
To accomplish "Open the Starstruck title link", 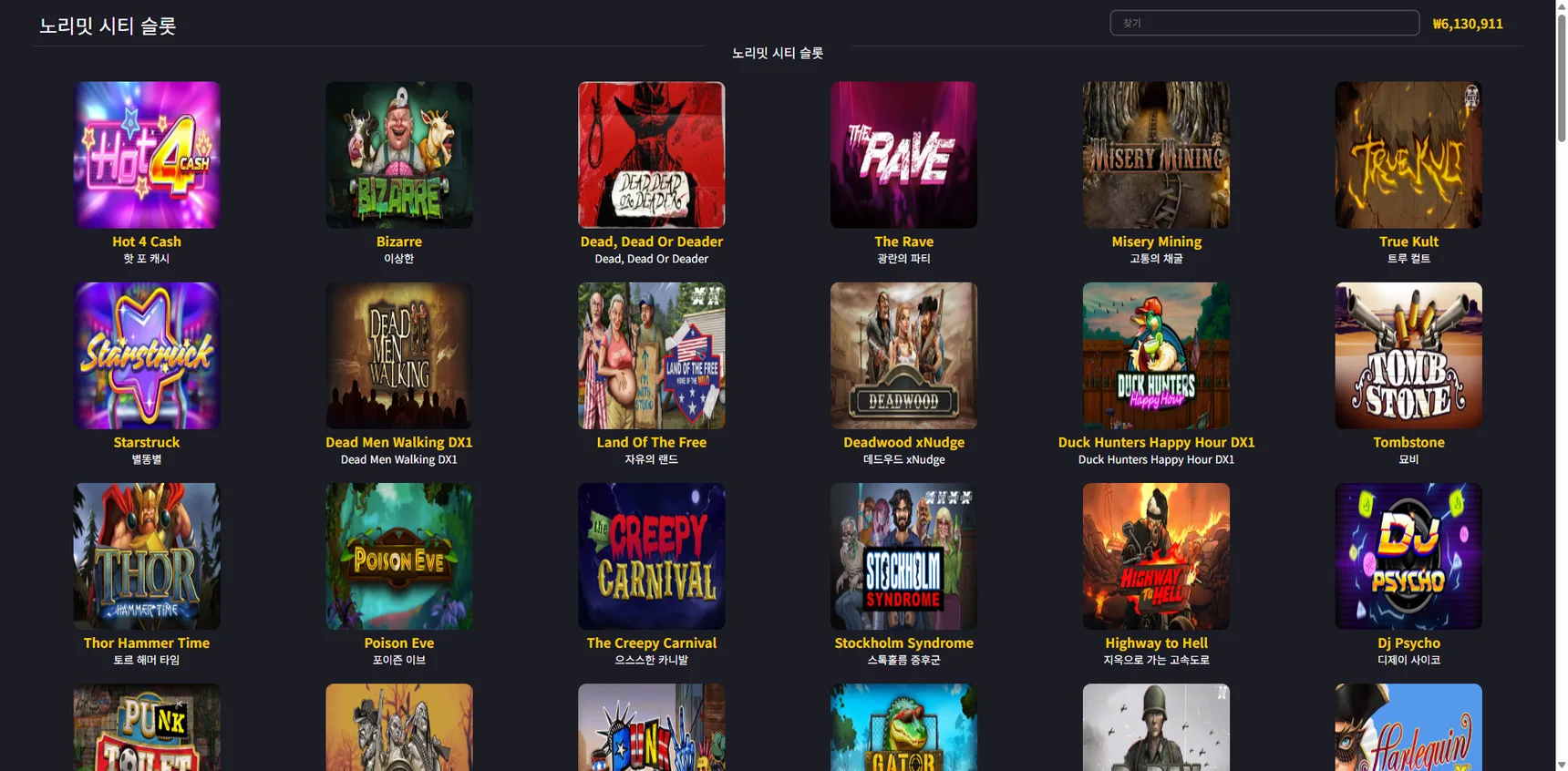I will click(147, 442).
